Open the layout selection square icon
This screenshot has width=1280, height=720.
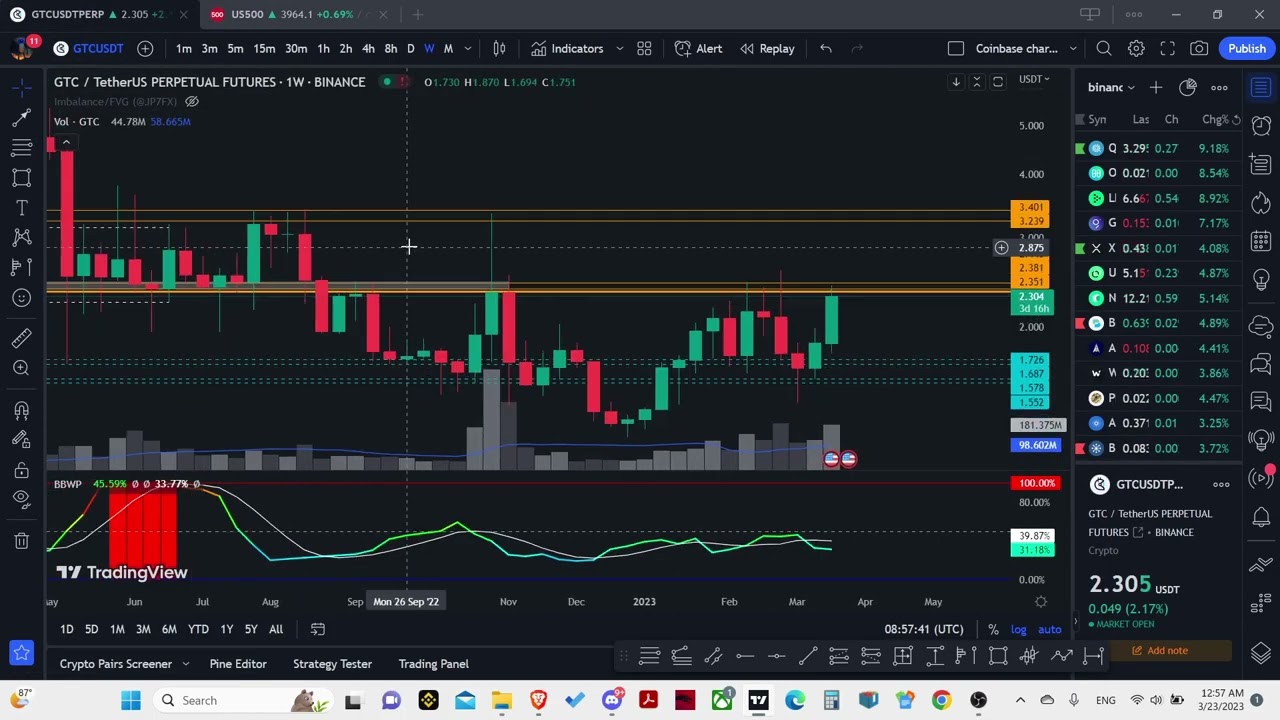click(x=956, y=48)
